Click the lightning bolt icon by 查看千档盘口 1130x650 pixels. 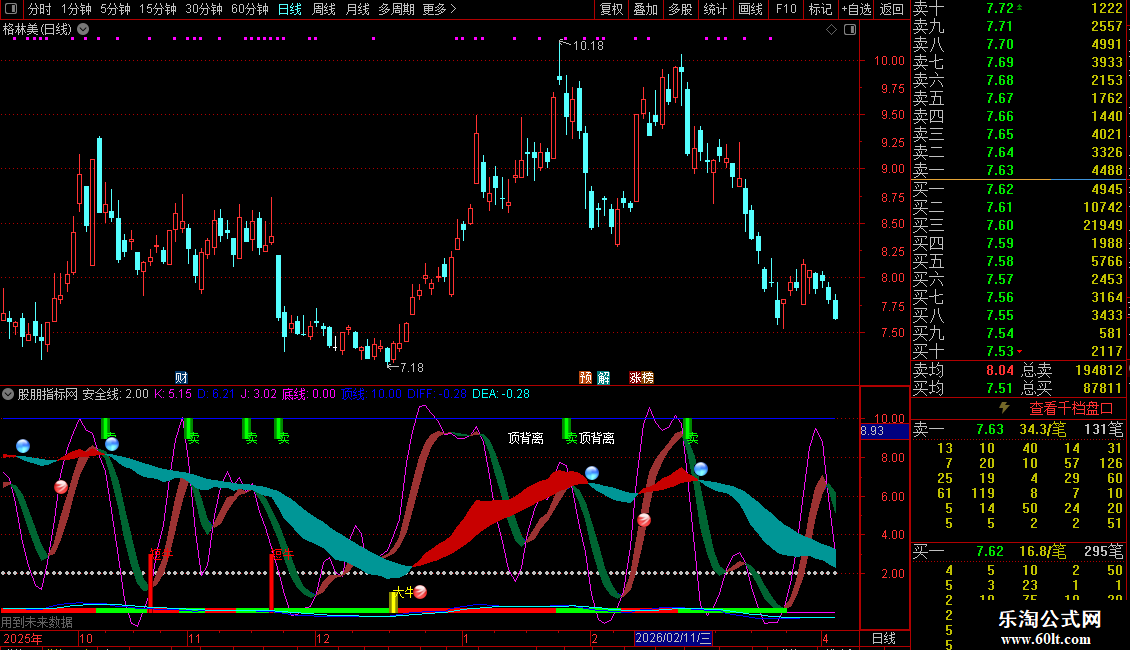coord(1005,408)
